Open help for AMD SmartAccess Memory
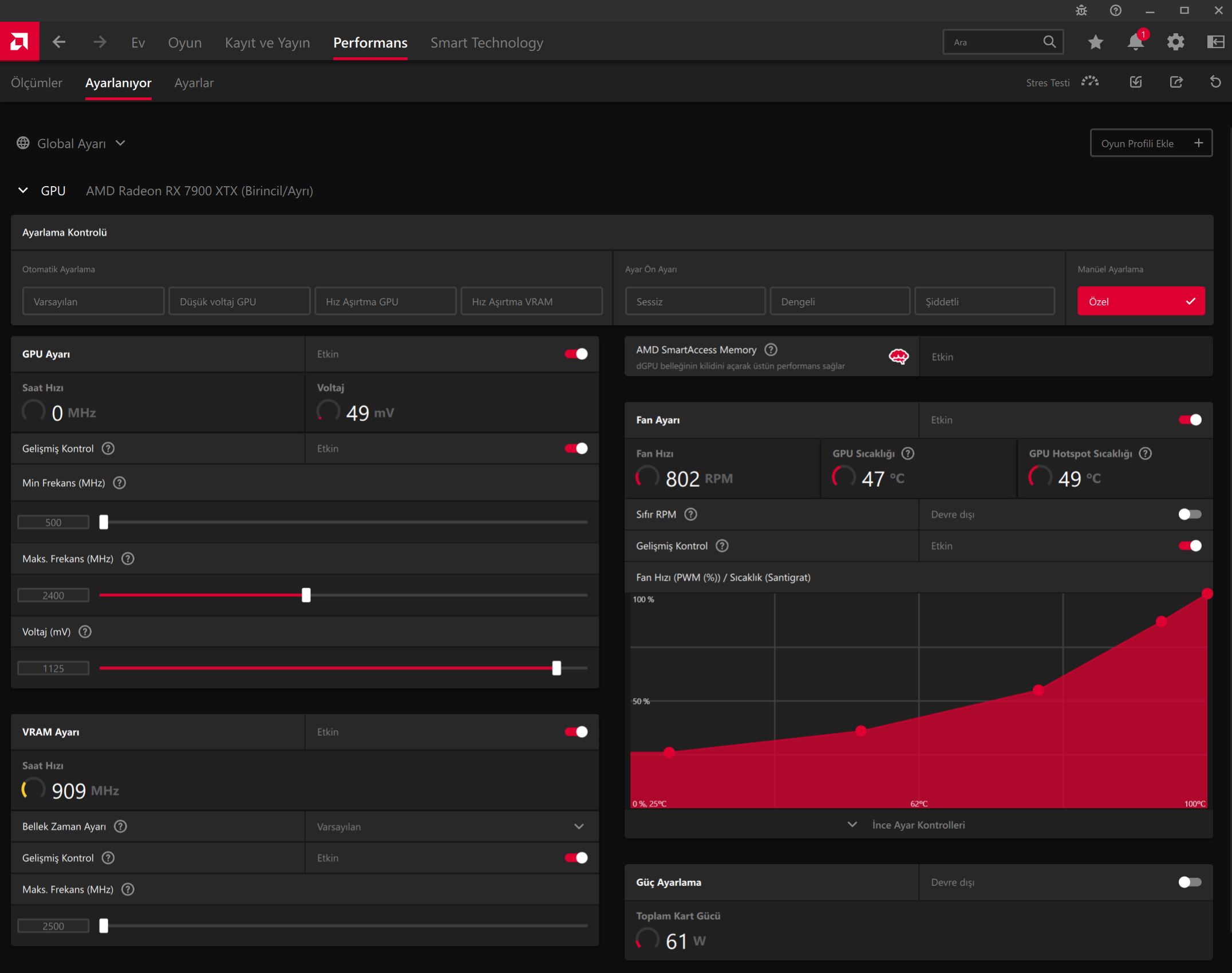 coord(771,349)
